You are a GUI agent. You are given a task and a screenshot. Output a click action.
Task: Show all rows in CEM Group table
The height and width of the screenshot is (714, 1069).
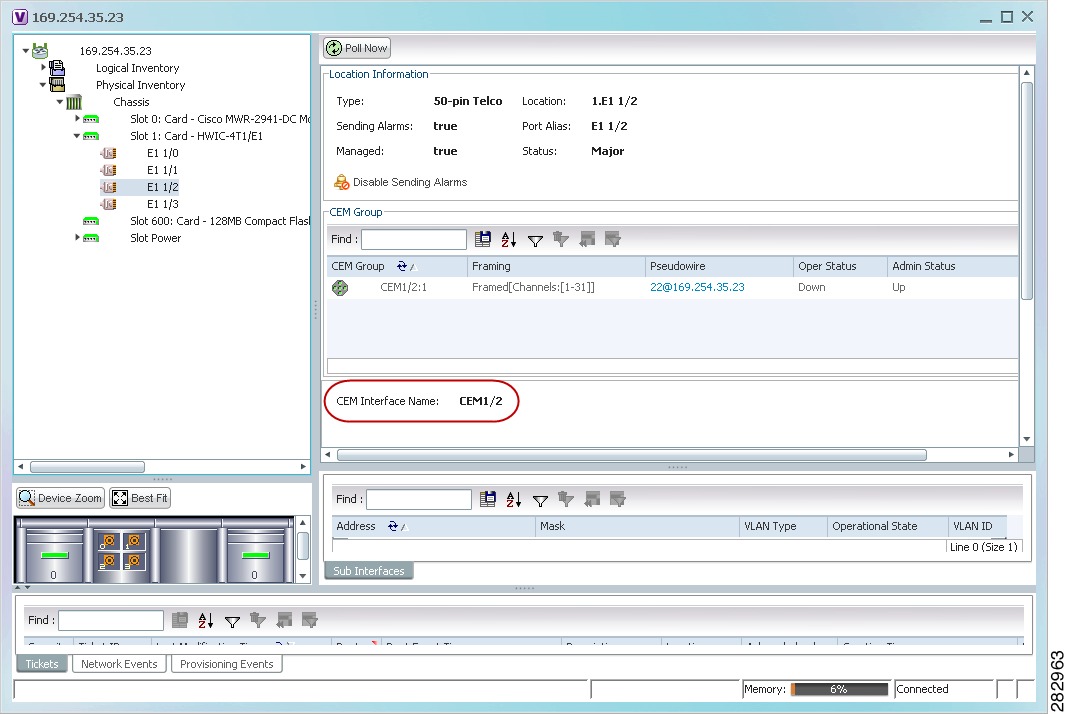[586, 239]
